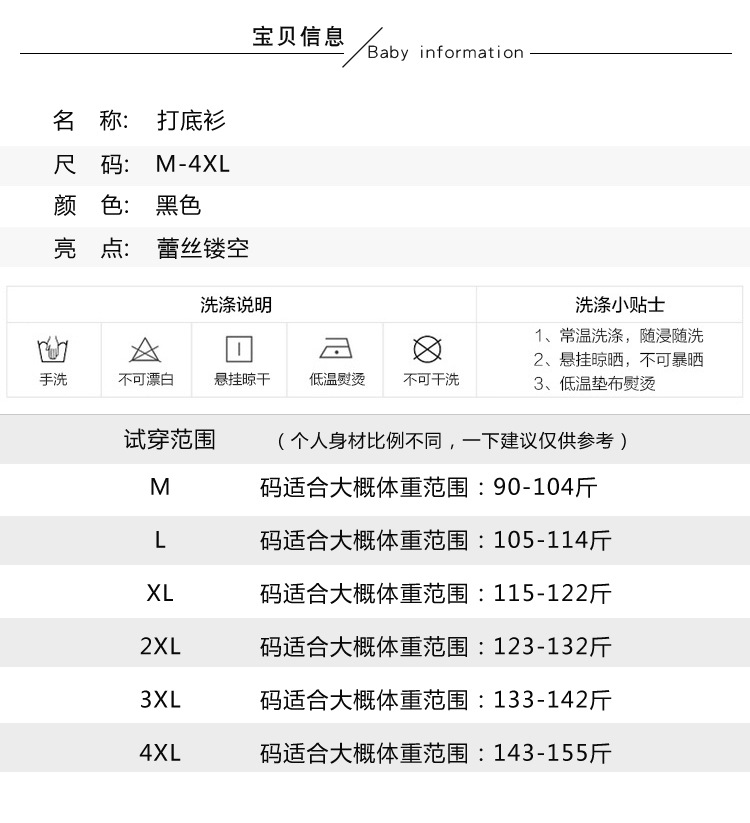Screen dimensions: 750x823
Task: Click the 'Baby information' subtitle
Action: pyautogui.click(x=445, y=52)
